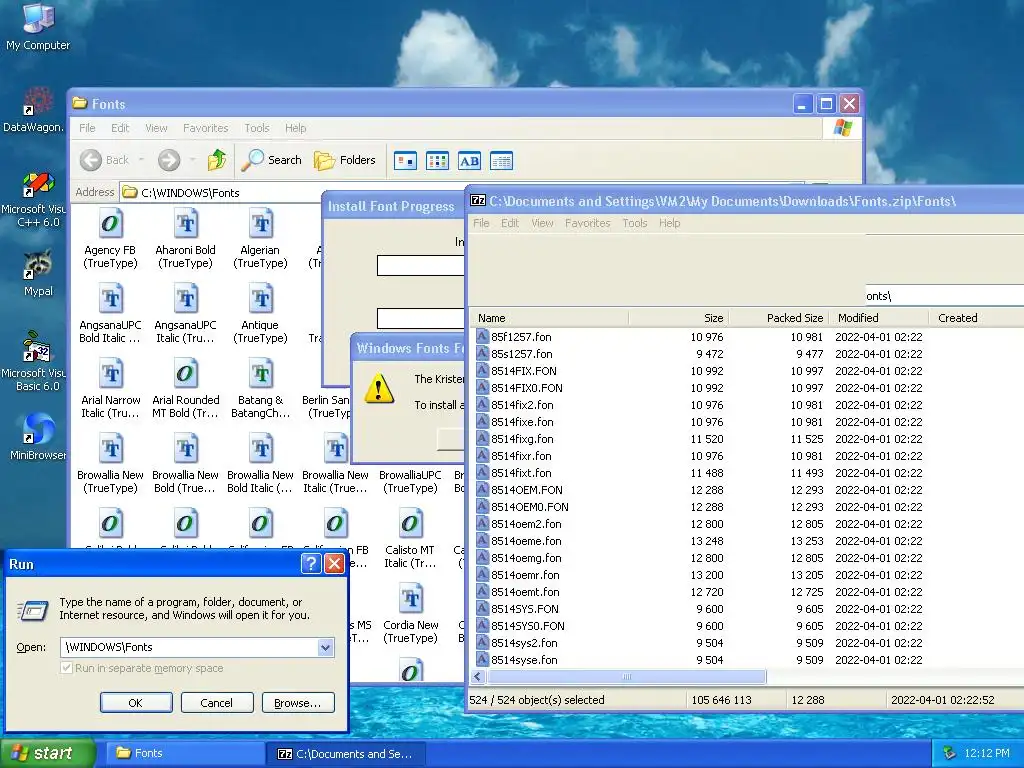The width and height of the screenshot is (1024, 768).
Task: Open the File menu in Fonts window
Action: click(87, 128)
